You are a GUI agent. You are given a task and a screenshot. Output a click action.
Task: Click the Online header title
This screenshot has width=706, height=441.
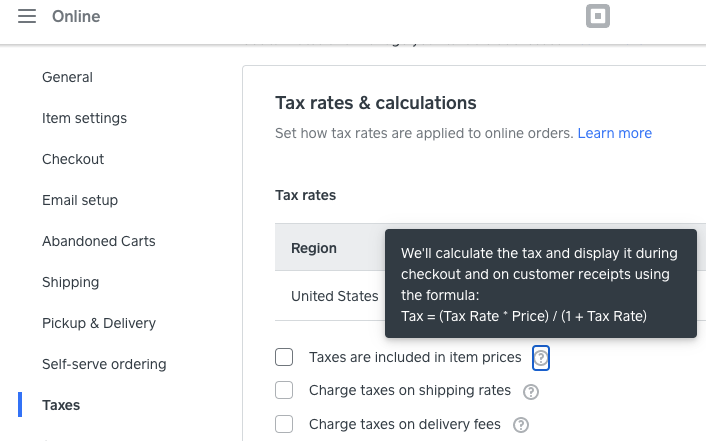[76, 16]
